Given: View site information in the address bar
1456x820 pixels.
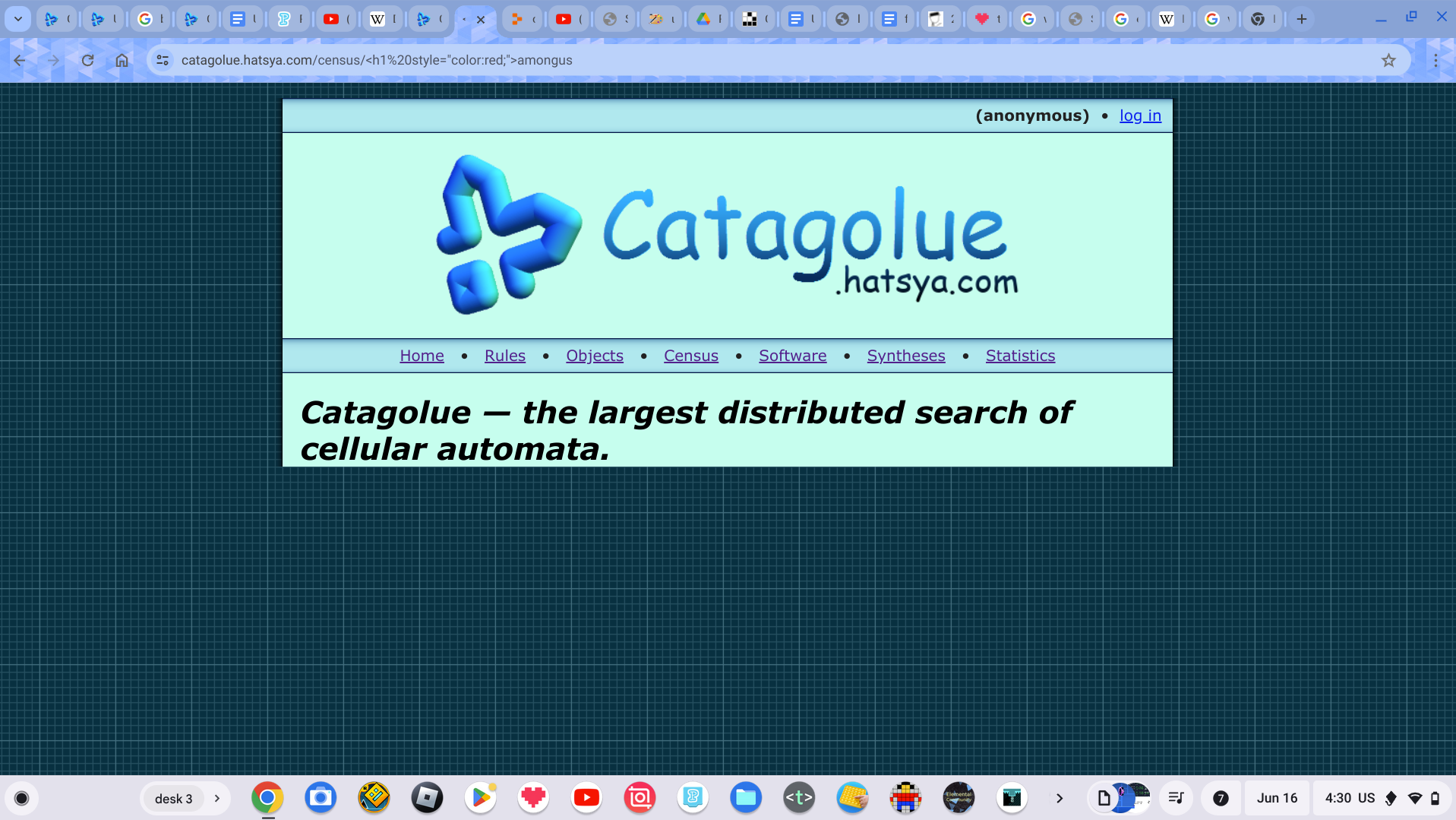Looking at the screenshot, I should pyautogui.click(x=163, y=60).
